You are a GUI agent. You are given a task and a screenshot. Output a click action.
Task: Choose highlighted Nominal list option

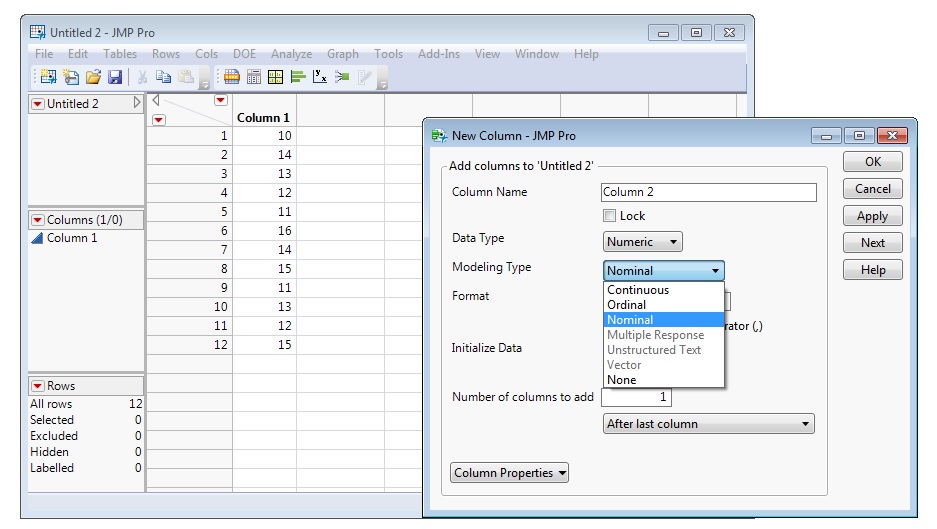pyautogui.click(x=663, y=320)
